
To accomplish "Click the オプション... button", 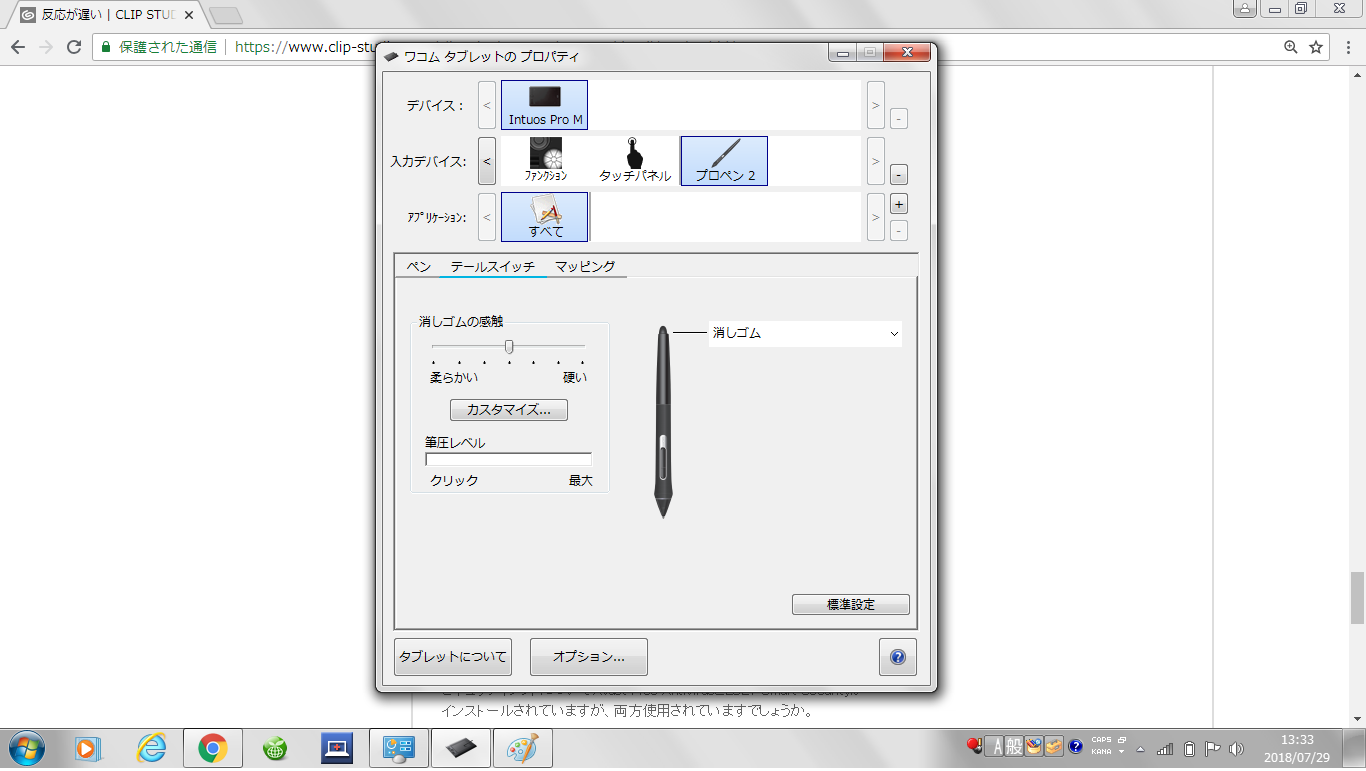I will click(589, 657).
